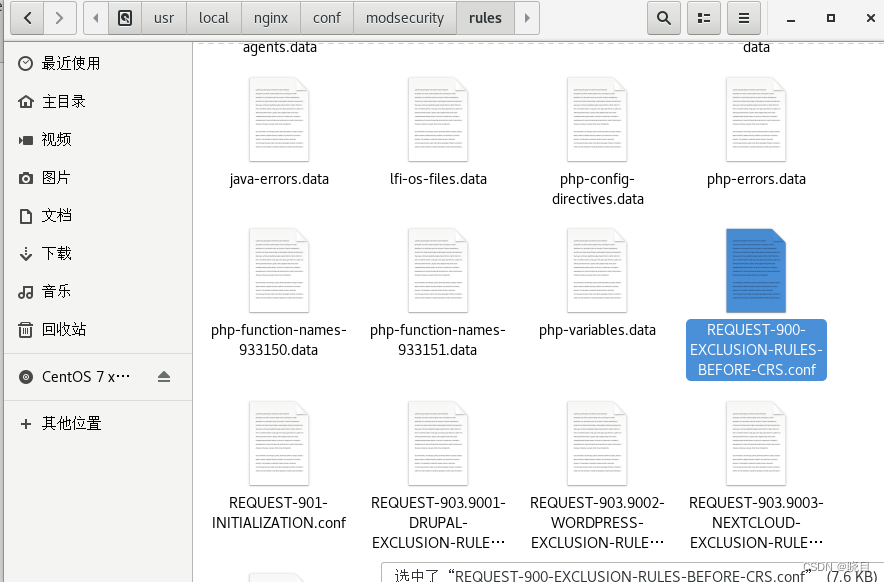Viewport: 884px width, 582px height.
Task: Show earlier path segments using the left triangle
Action: [96, 18]
